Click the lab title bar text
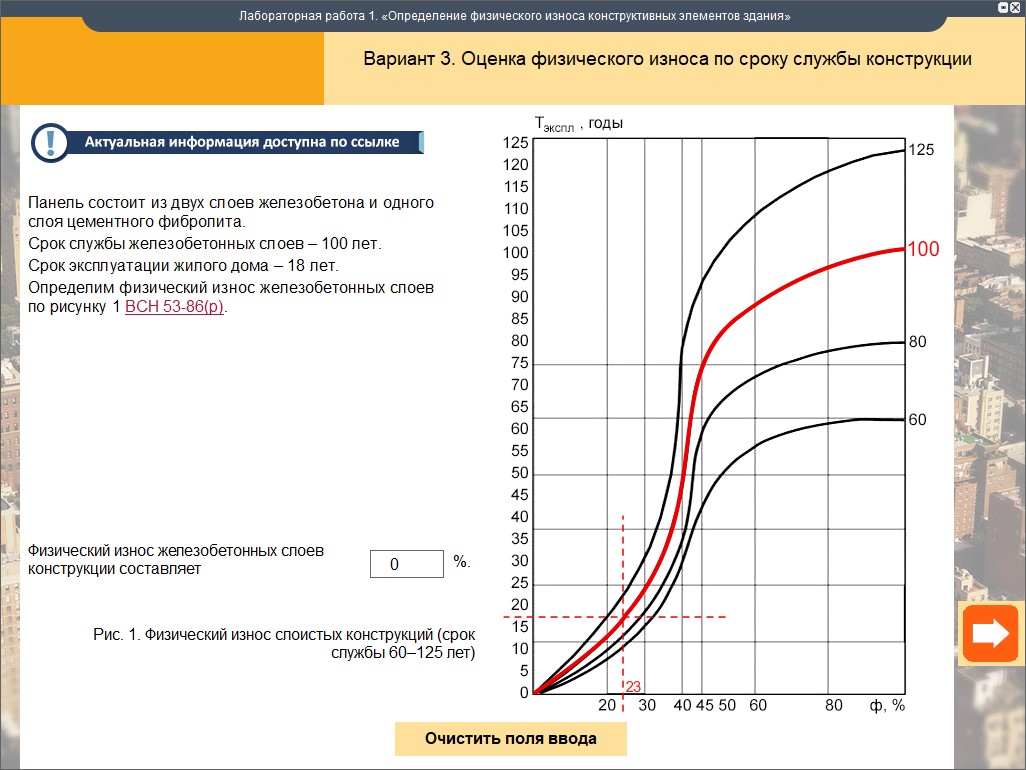The width and height of the screenshot is (1026, 770). point(514,16)
